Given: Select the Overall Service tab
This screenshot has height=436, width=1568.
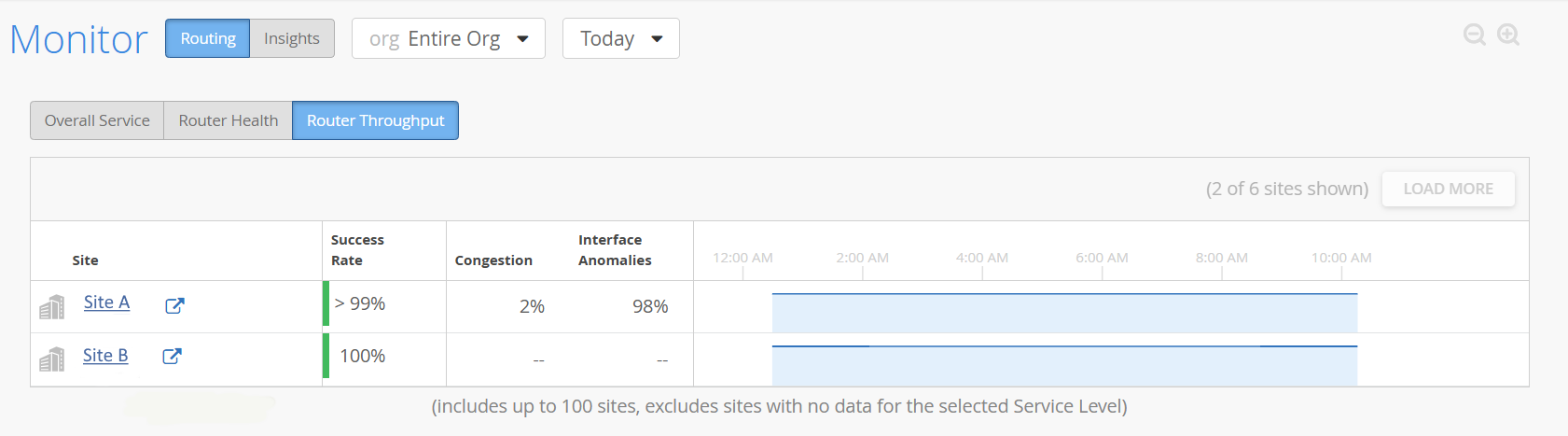Looking at the screenshot, I should click(97, 120).
